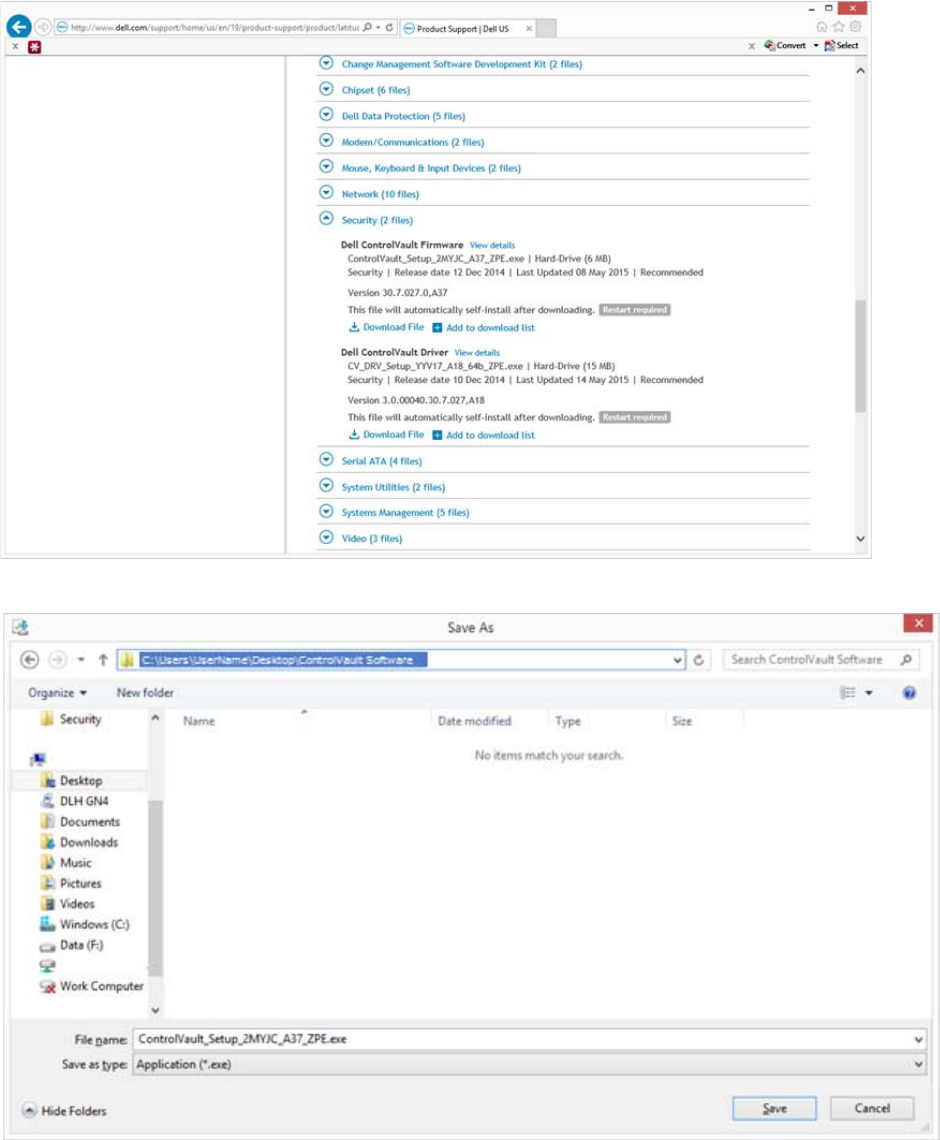Download File for Dell ControlVault Driver
Screen dimensions: 940x1140
pos(386,435)
